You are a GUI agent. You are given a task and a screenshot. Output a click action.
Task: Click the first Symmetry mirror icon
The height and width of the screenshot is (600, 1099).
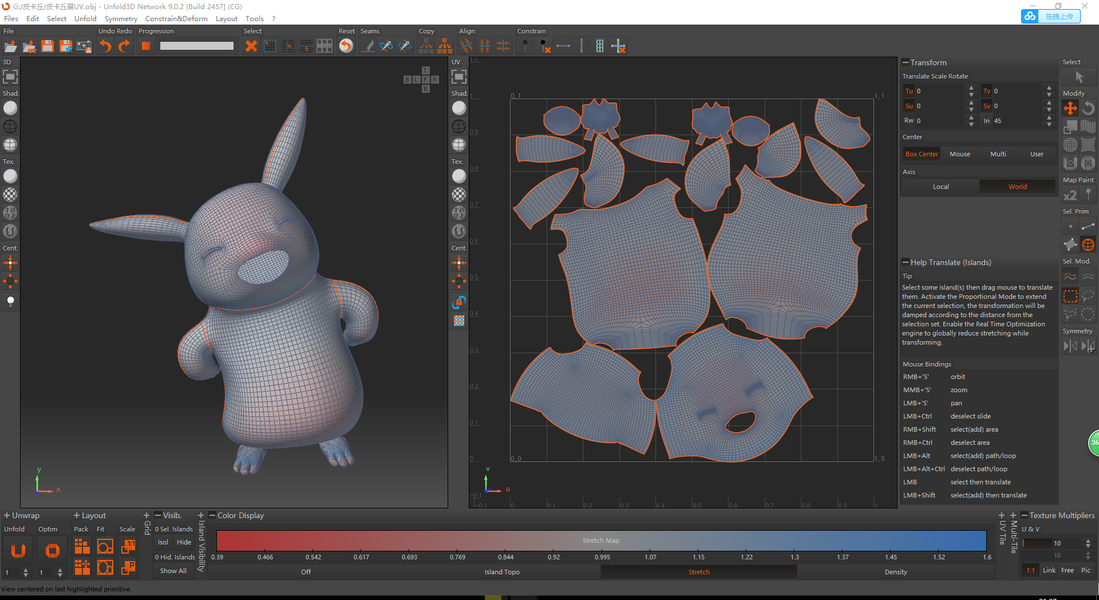1070,346
